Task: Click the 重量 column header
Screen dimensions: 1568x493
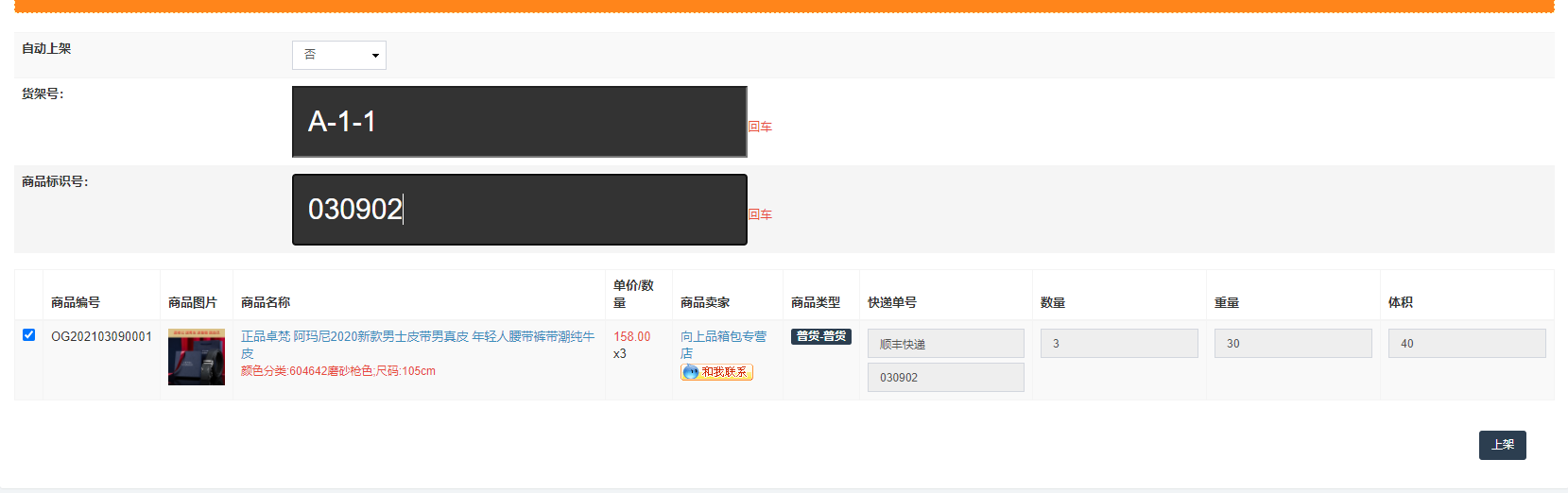Action: click(1227, 302)
